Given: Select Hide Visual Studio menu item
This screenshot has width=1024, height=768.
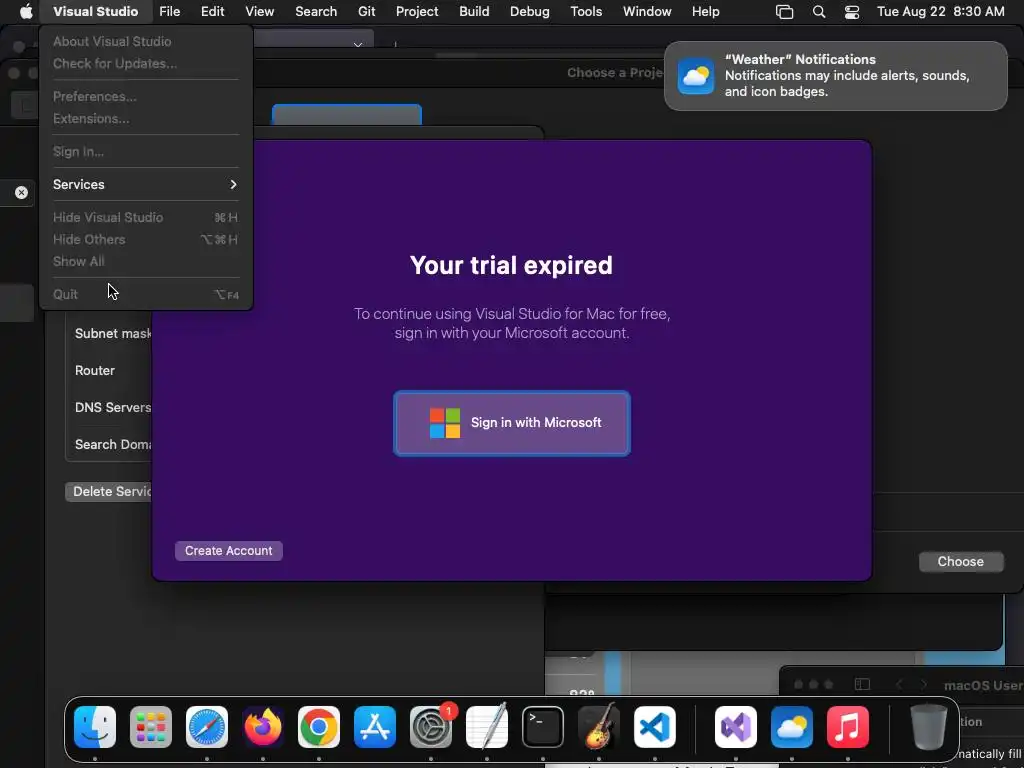Looking at the screenshot, I should point(146,217).
